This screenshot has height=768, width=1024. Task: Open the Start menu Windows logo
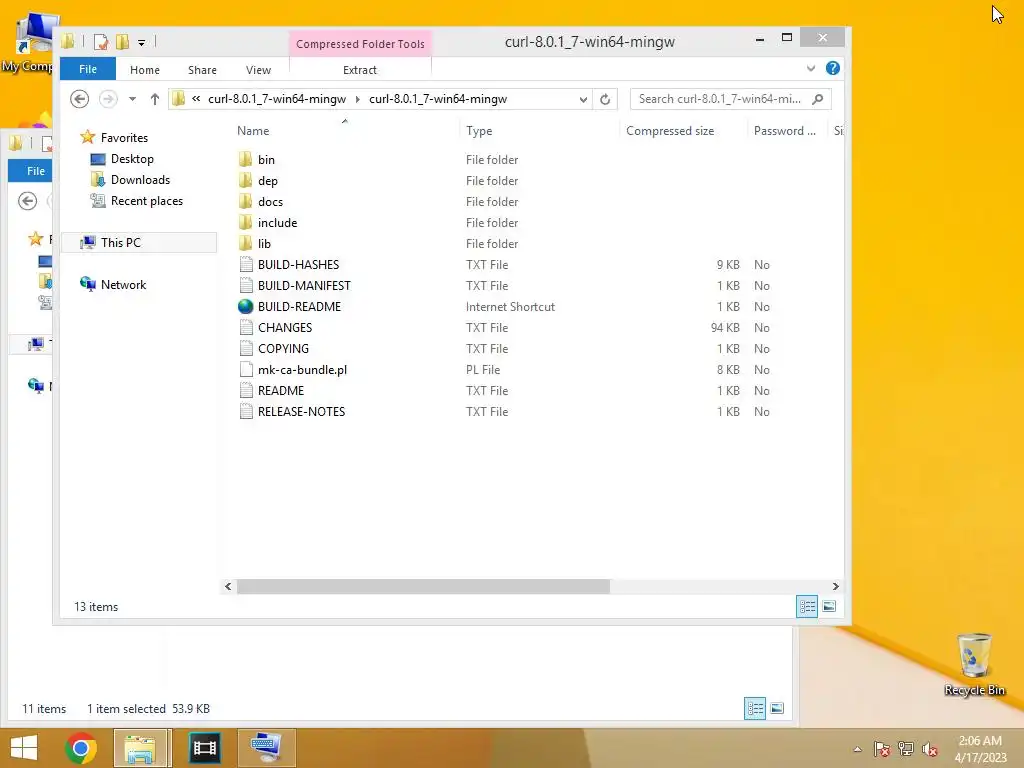(24, 748)
